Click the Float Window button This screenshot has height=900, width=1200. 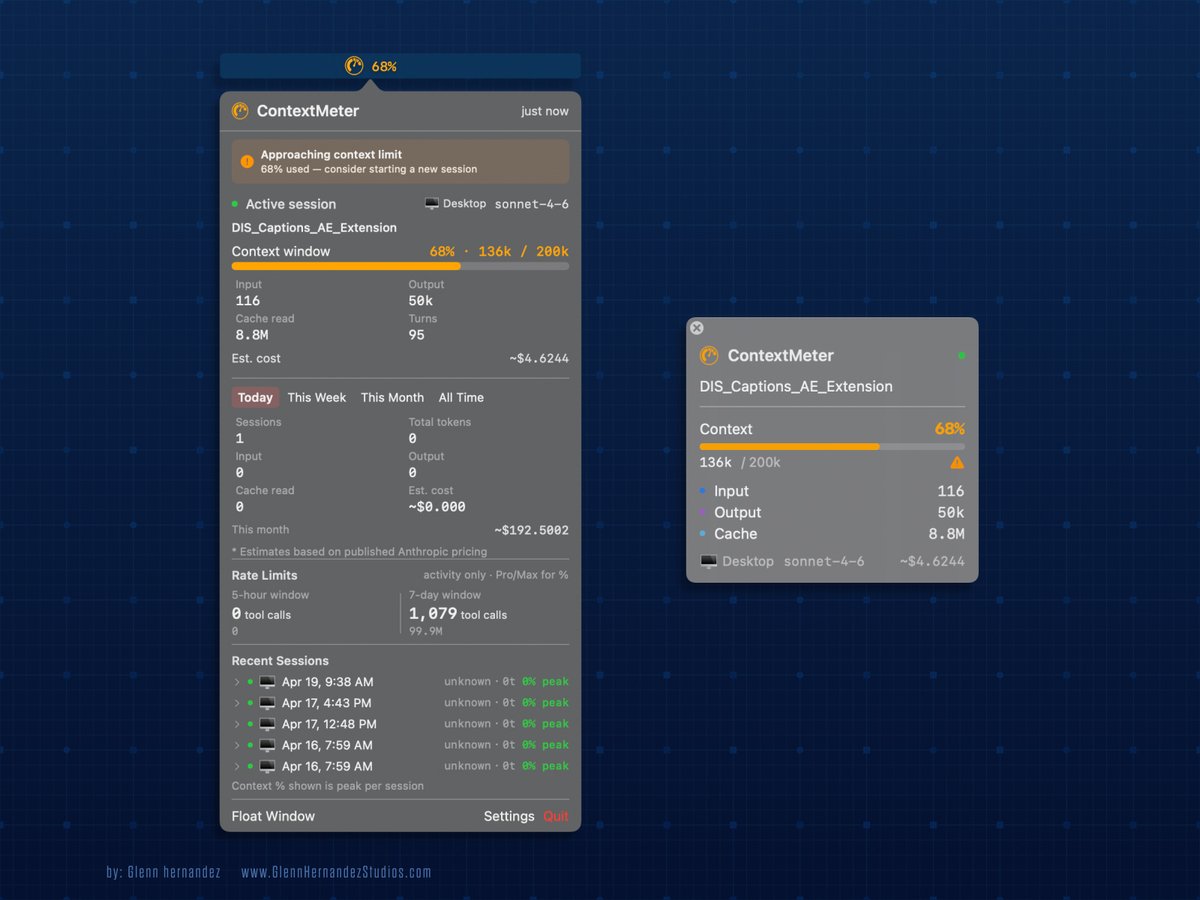tap(273, 816)
